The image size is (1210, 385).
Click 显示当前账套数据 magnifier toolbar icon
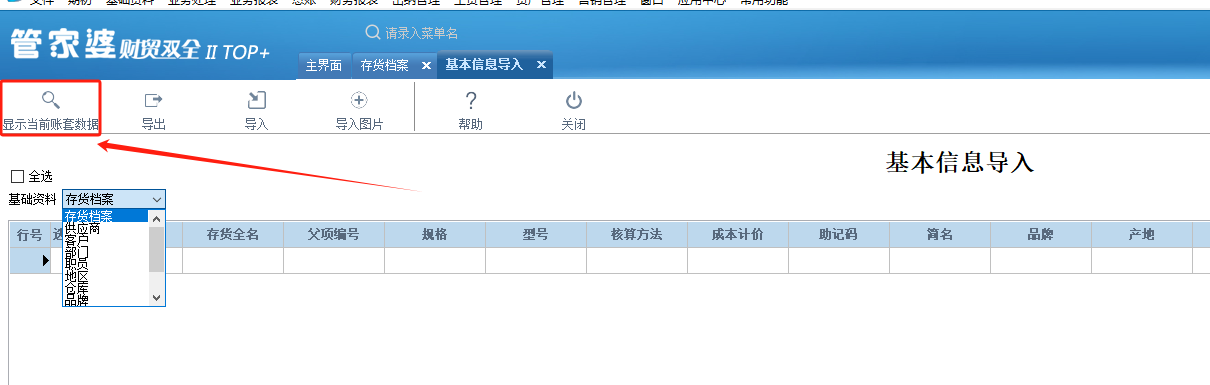click(51, 100)
